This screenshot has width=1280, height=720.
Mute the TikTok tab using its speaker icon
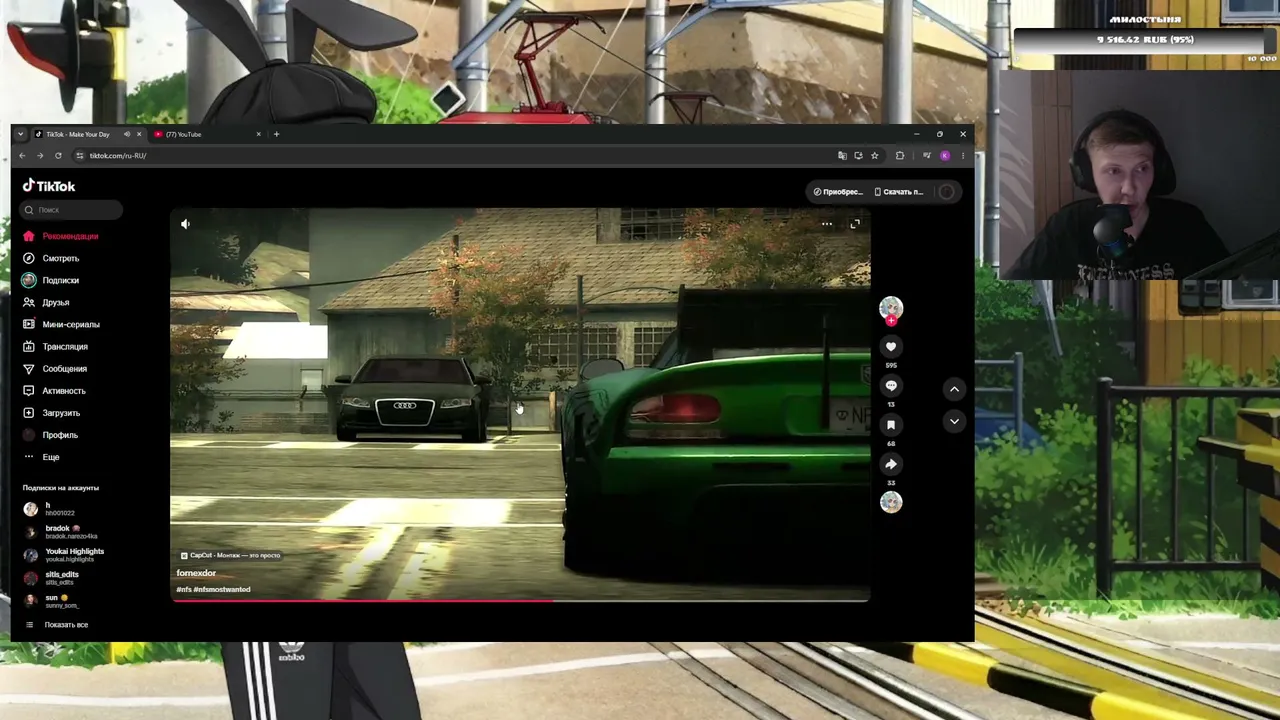[x=127, y=134]
